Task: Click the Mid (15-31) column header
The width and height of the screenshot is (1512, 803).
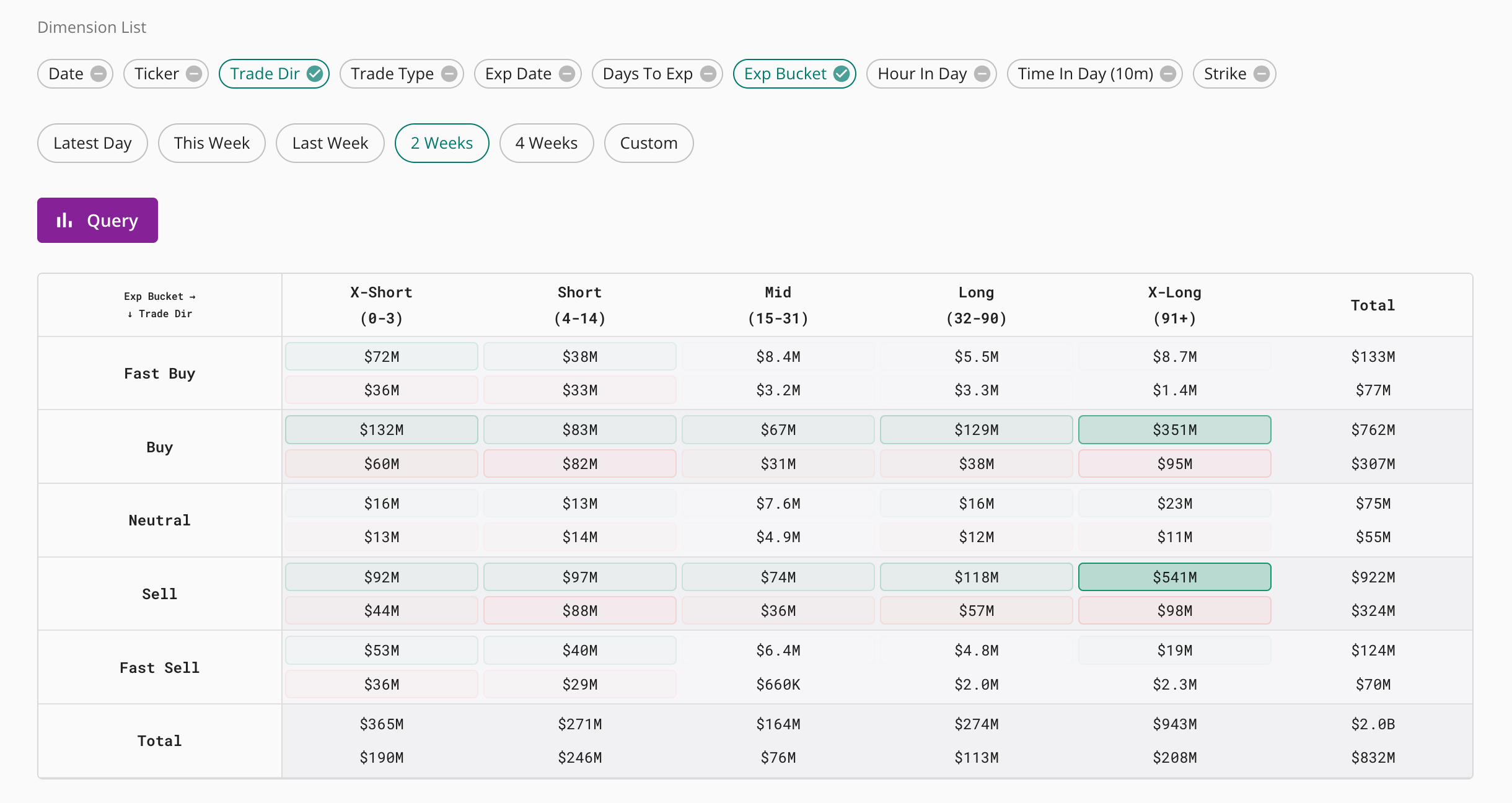Action: (x=778, y=305)
